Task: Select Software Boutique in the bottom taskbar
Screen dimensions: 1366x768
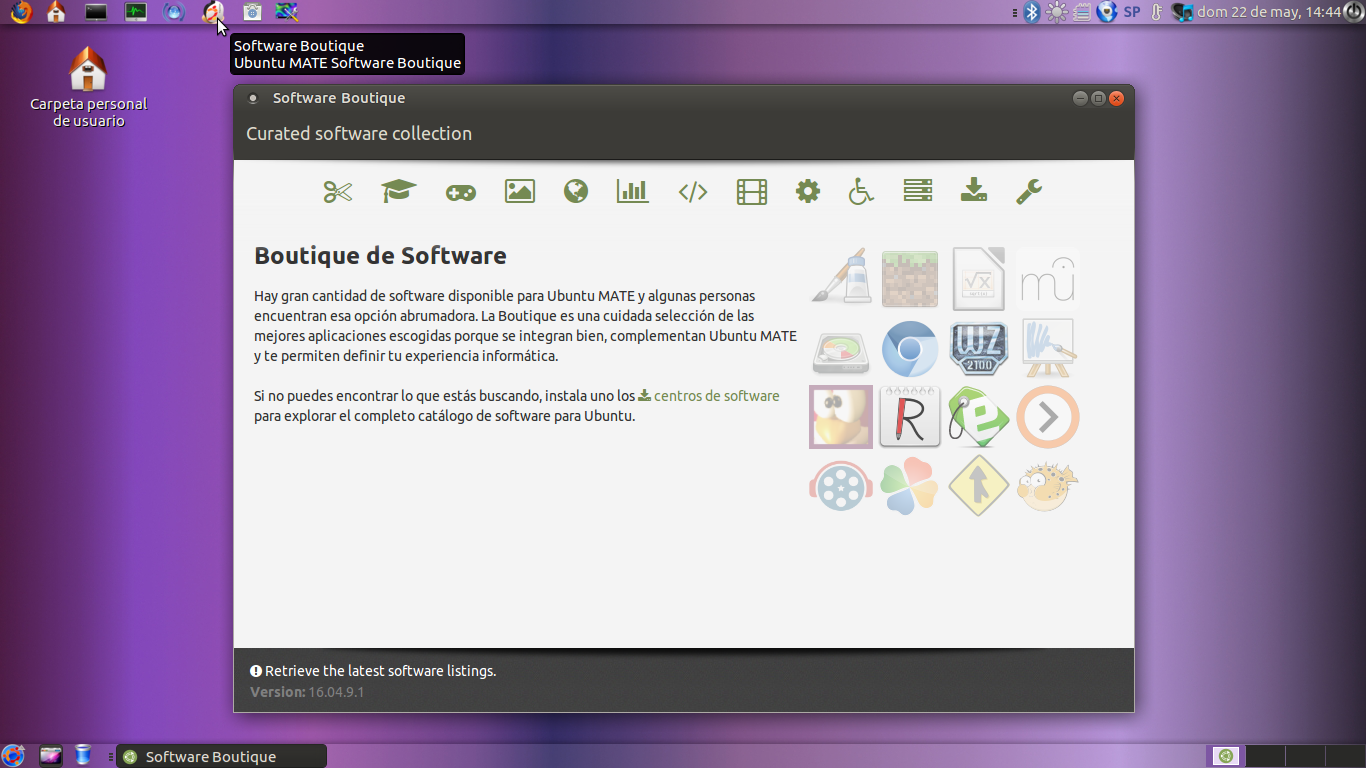Action: click(x=221, y=756)
